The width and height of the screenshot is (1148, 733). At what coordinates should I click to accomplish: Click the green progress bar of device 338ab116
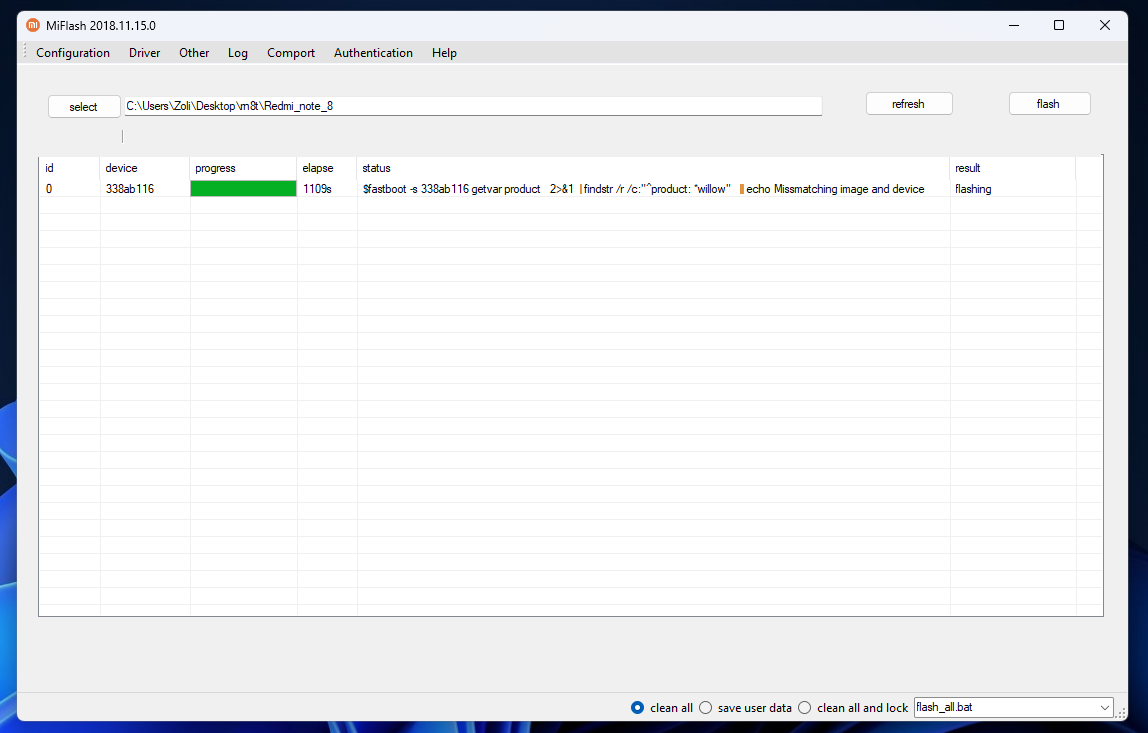tap(243, 189)
